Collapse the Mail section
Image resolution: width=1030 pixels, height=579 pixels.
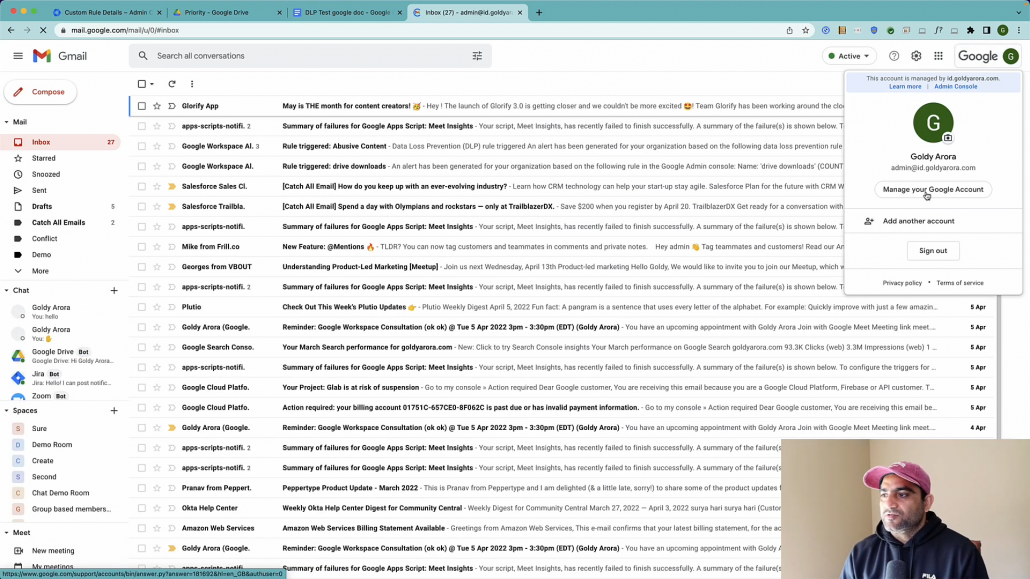[7, 122]
